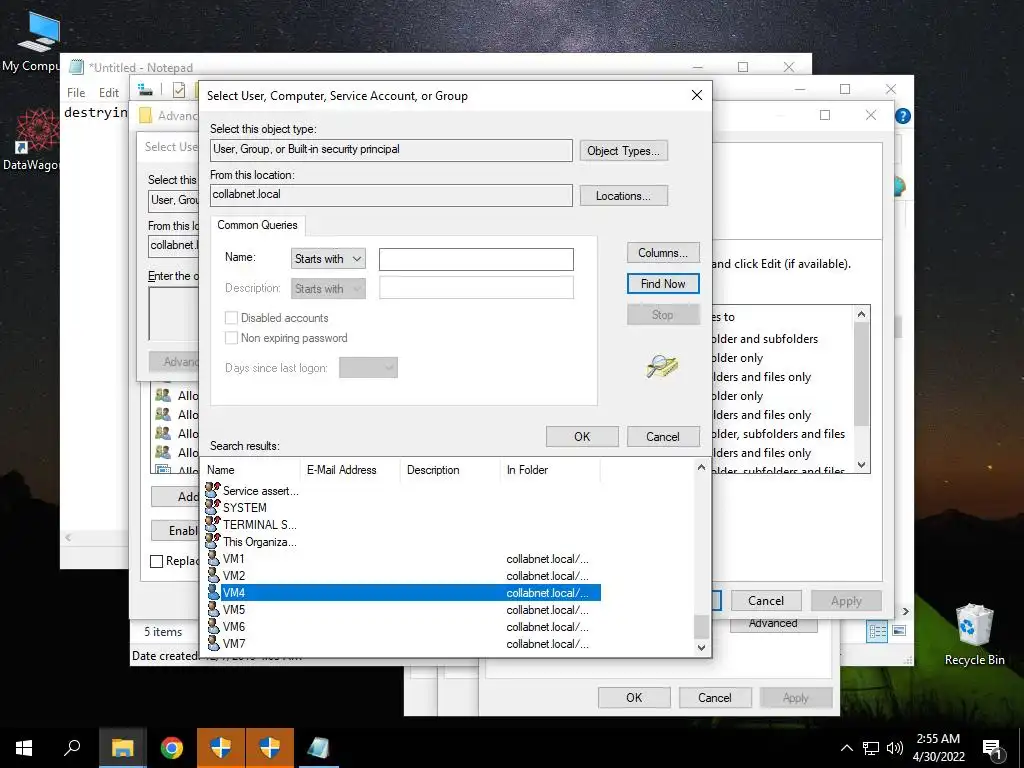1024x768 pixels.
Task: Show hidden system tray icons
Action: click(846, 748)
